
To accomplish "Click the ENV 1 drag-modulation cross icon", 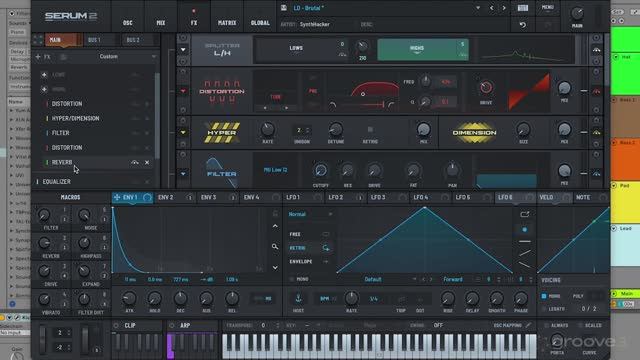I will pos(117,198).
